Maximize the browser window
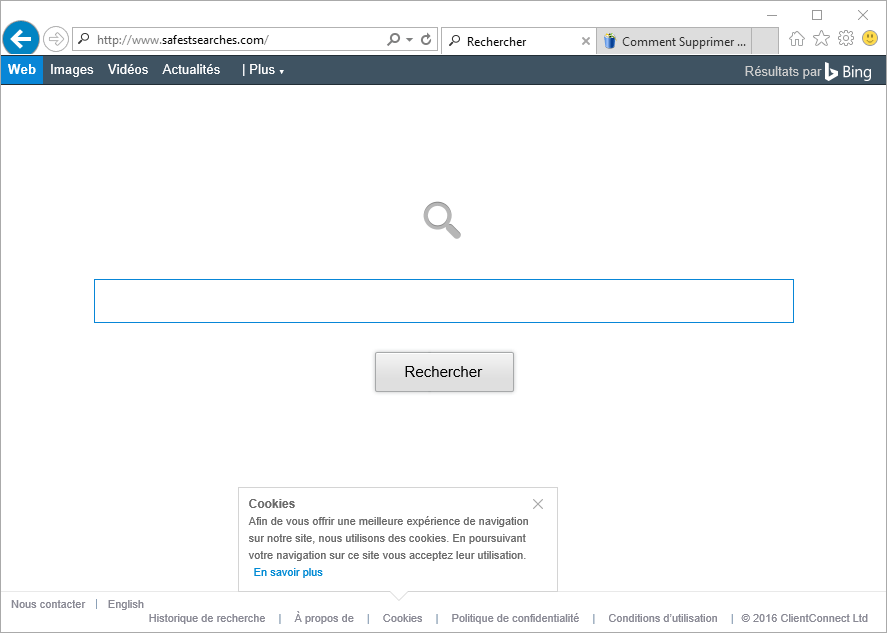 click(x=817, y=15)
